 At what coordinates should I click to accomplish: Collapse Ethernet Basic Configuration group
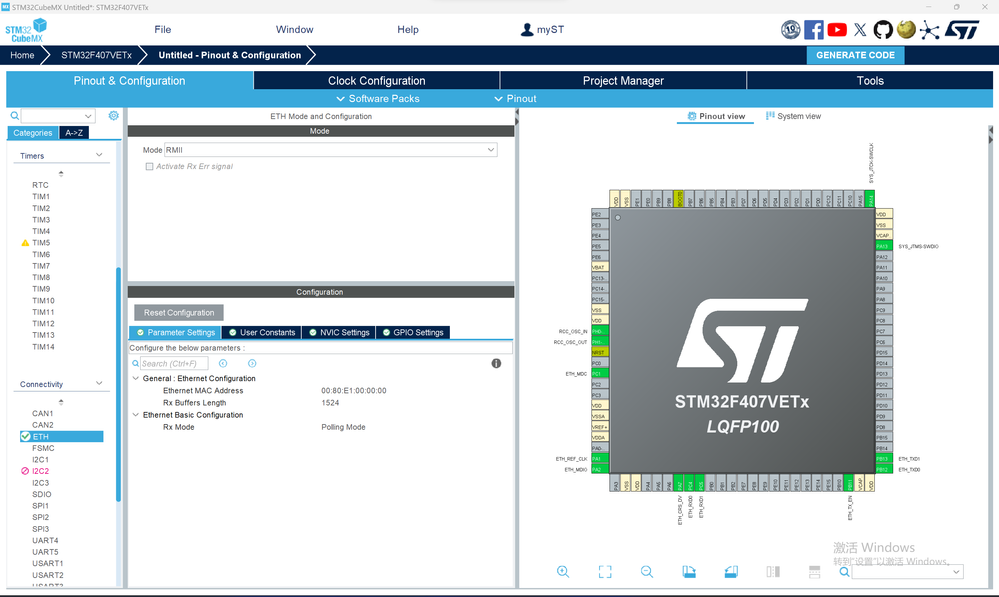coord(136,415)
